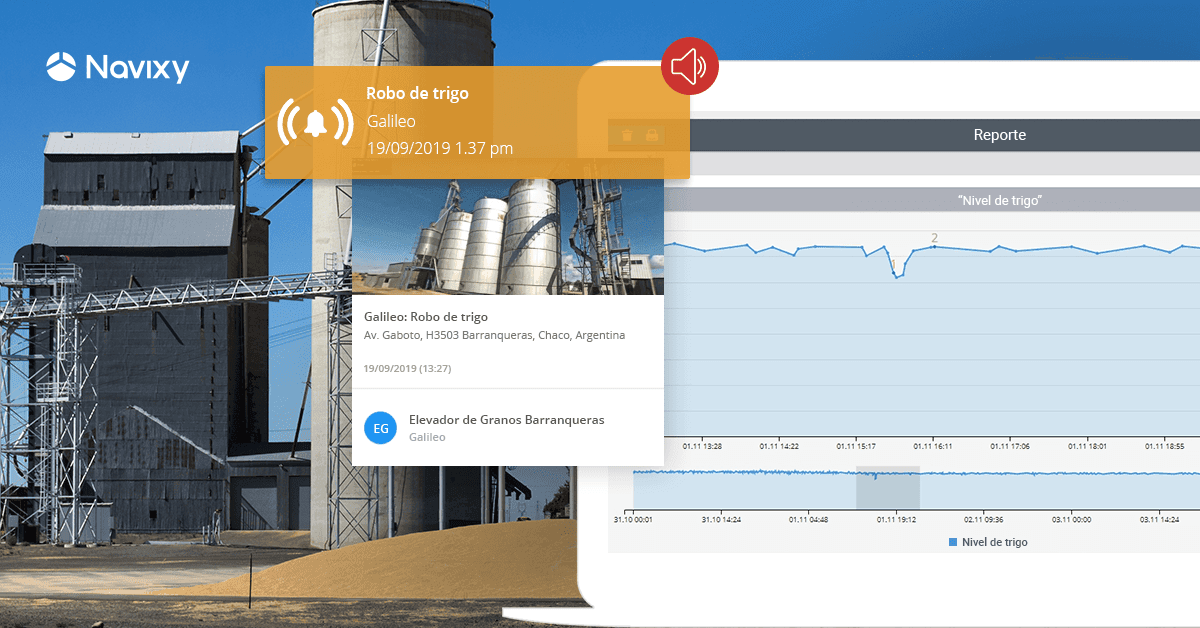
Task: Open the grain silo photo thumbnail
Action: point(508,238)
